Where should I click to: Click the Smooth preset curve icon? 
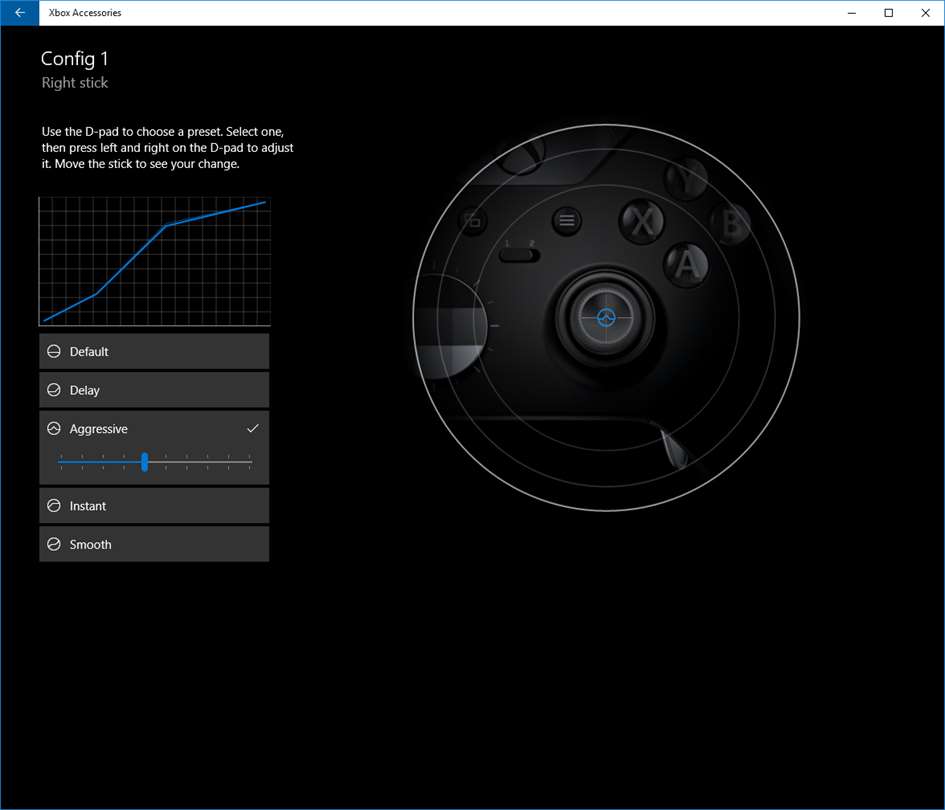pos(54,544)
